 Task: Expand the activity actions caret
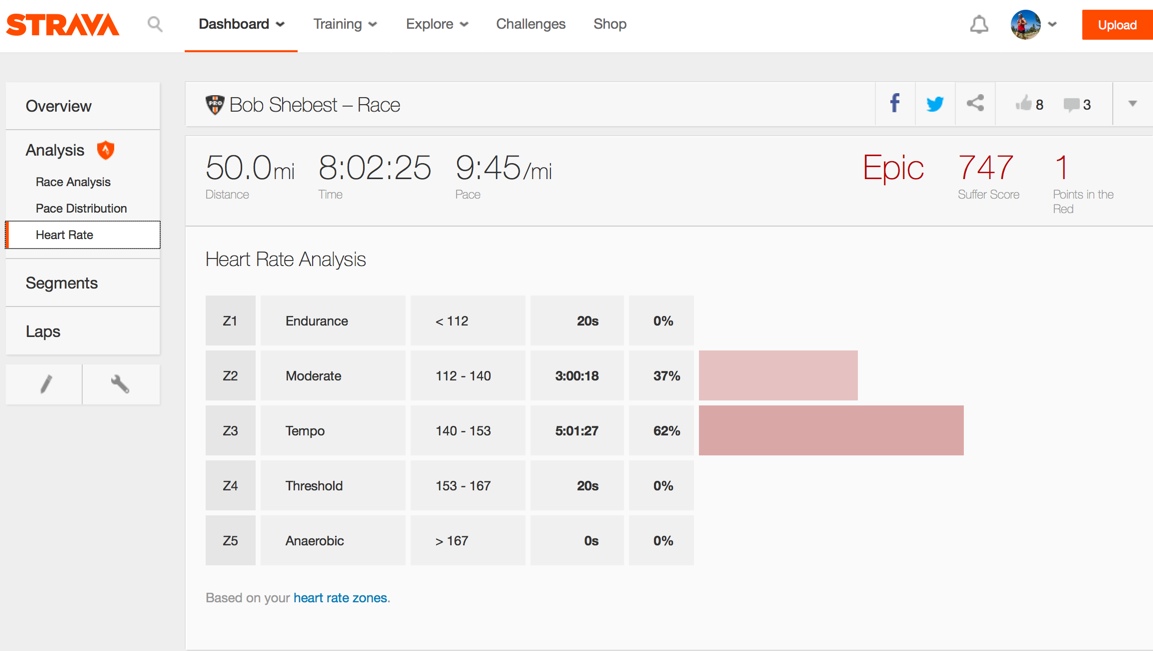click(x=1132, y=104)
